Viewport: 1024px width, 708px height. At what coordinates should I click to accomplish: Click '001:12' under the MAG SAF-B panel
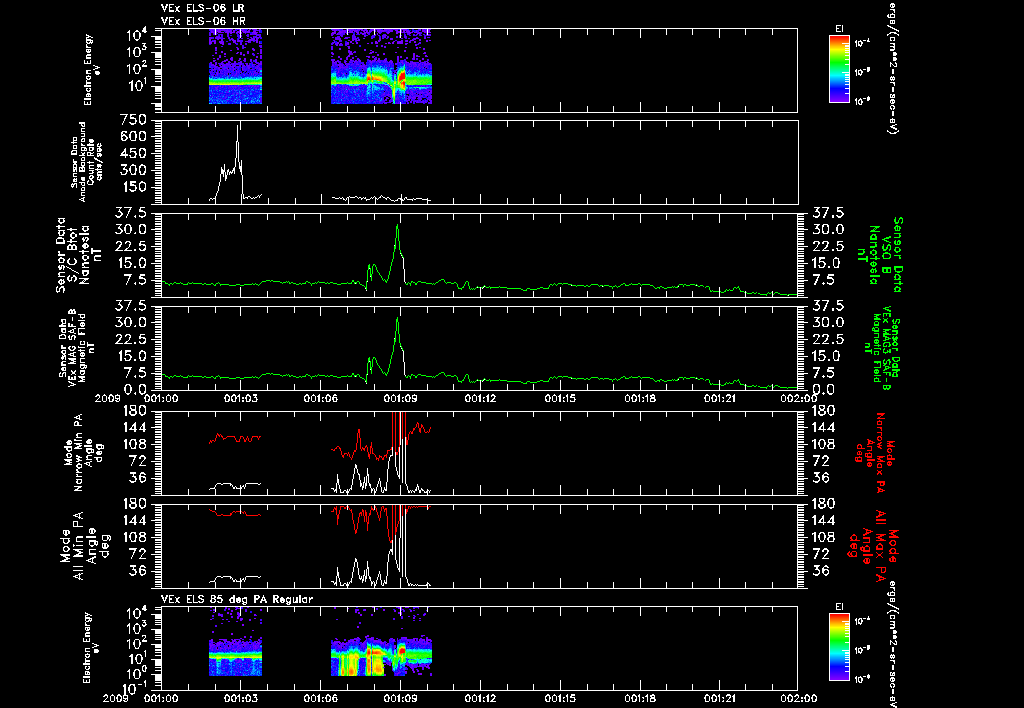point(480,398)
